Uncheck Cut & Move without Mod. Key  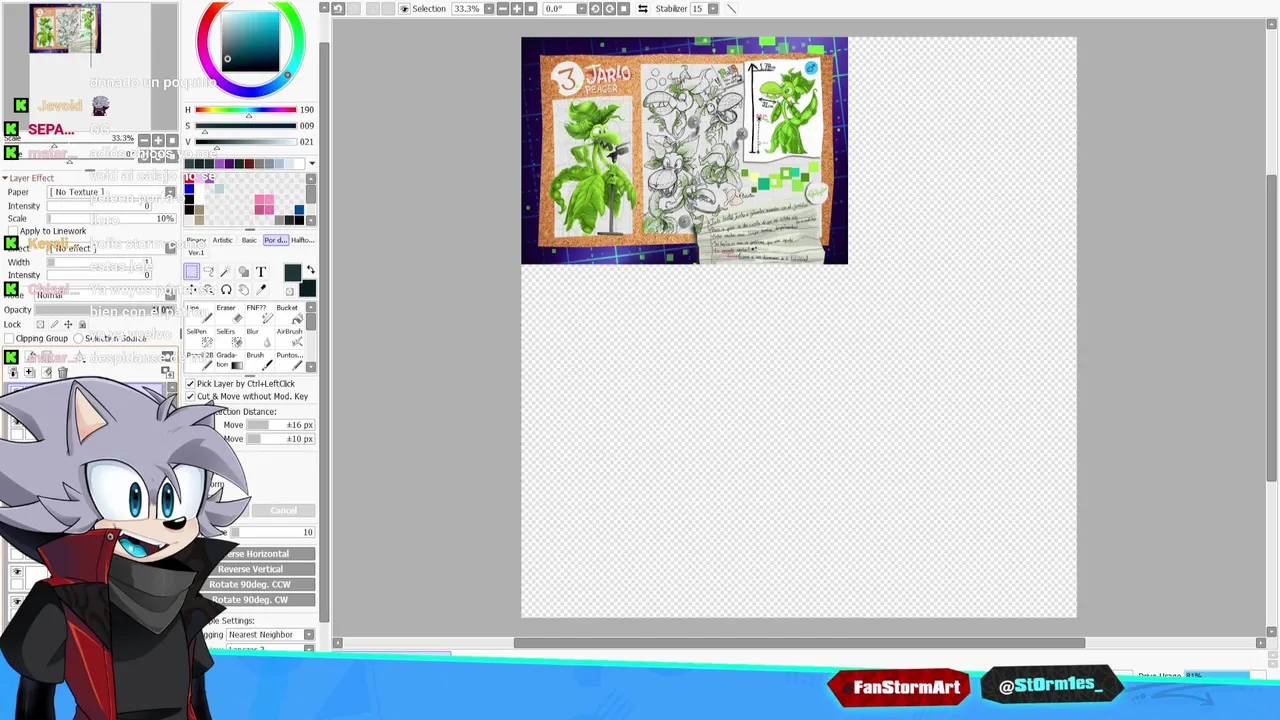tap(190, 396)
